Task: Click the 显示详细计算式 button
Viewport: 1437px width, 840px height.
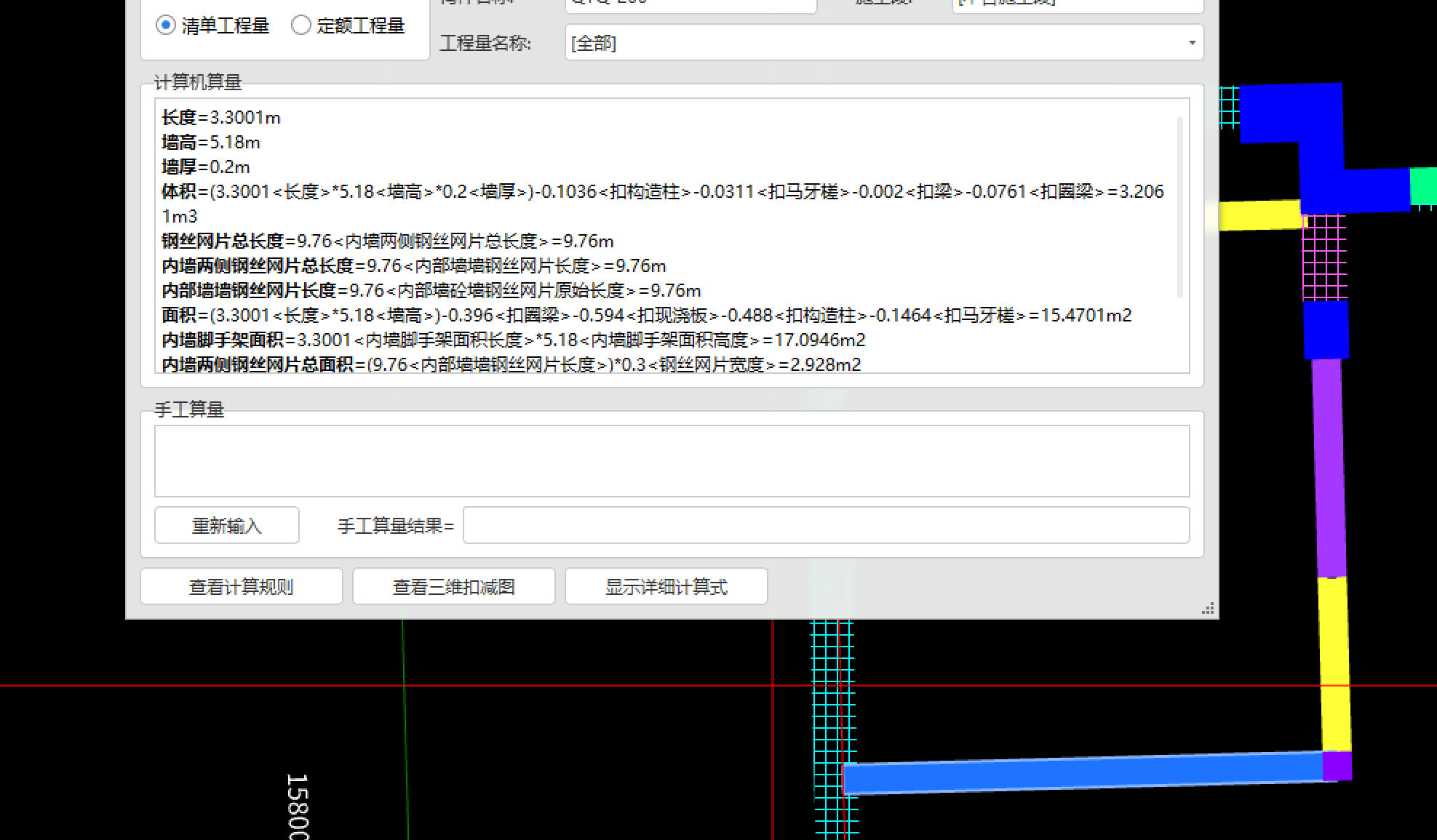Action: 666,586
